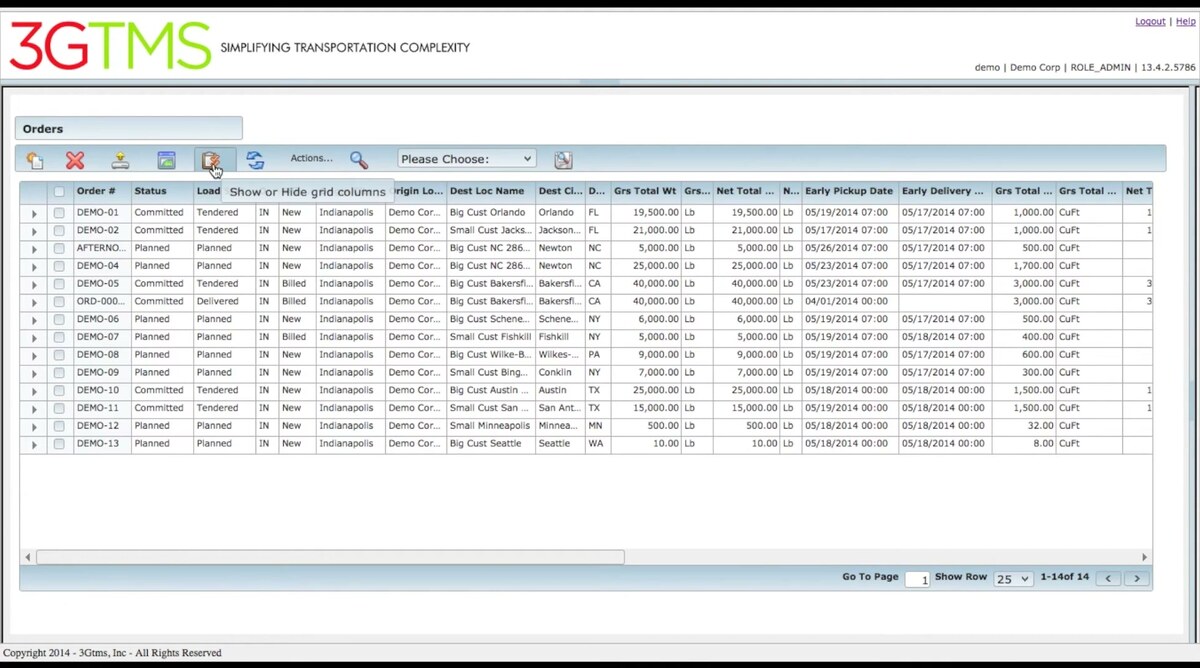This screenshot has width=1200, height=668.
Task: Click the red X delete icon
Action: pyautogui.click(x=75, y=160)
